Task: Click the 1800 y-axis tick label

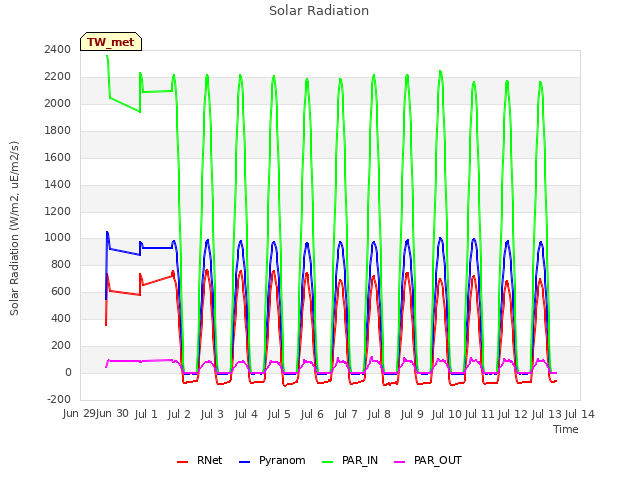Action: (x=58, y=131)
